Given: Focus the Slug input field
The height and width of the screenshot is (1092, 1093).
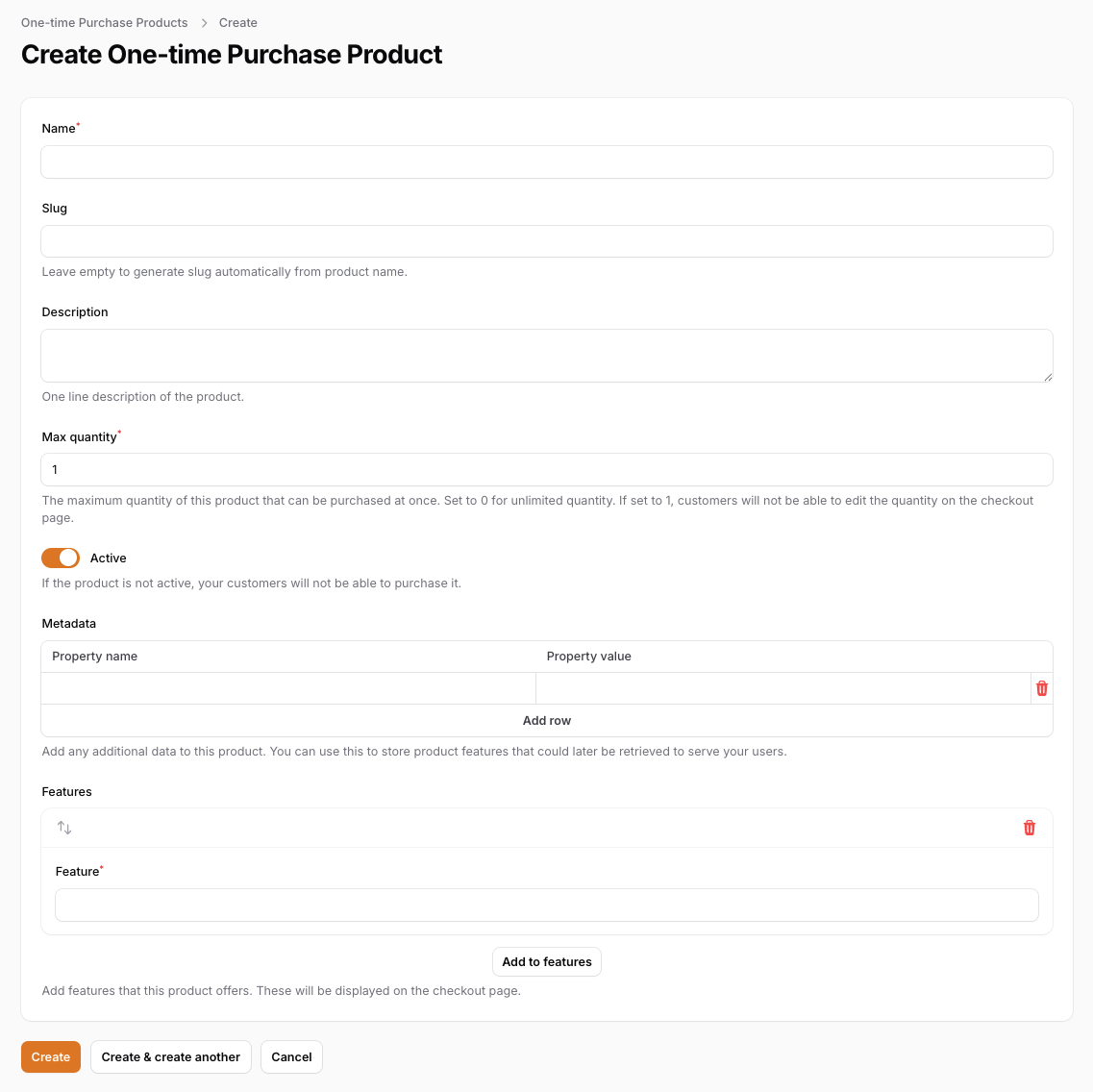Looking at the screenshot, I should coord(546,241).
